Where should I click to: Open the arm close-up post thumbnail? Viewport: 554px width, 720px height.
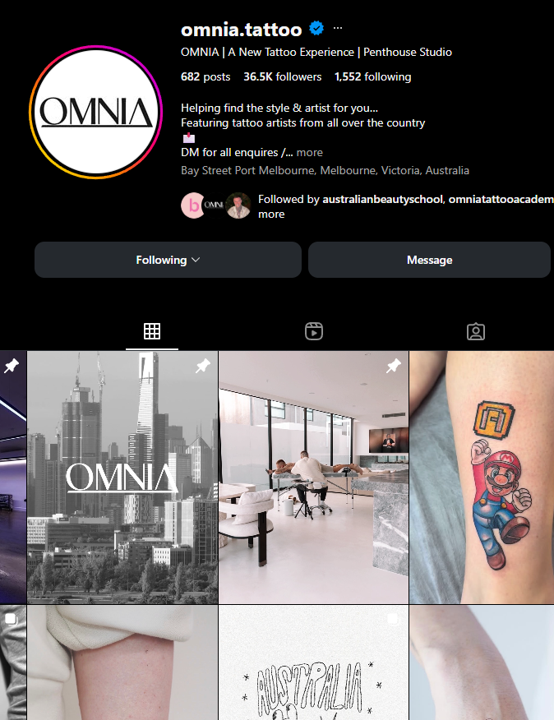pyautogui.click(x=122, y=663)
